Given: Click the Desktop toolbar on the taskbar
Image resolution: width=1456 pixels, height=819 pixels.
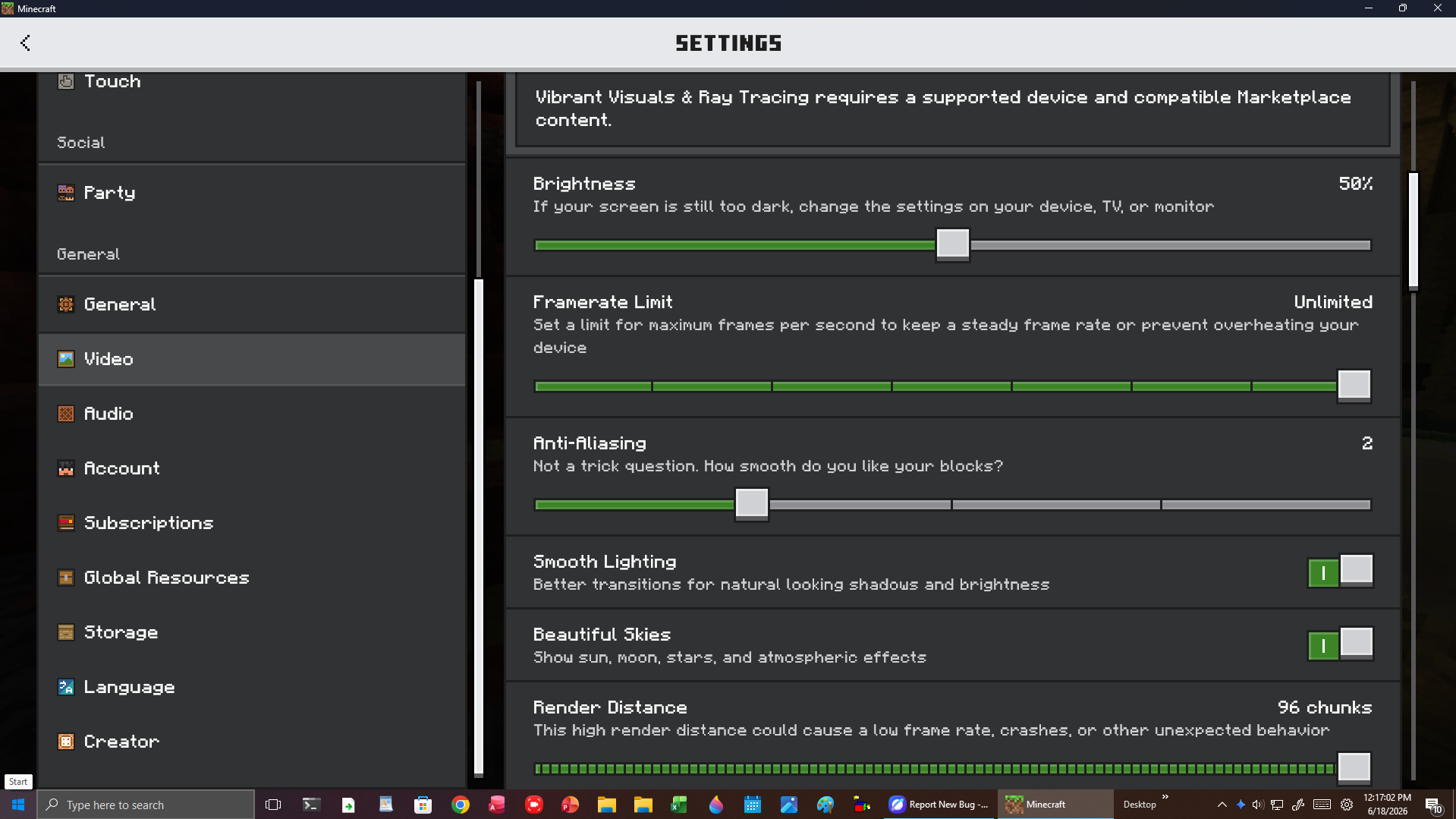Looking at the screenshot, I should pos(1140,805).
